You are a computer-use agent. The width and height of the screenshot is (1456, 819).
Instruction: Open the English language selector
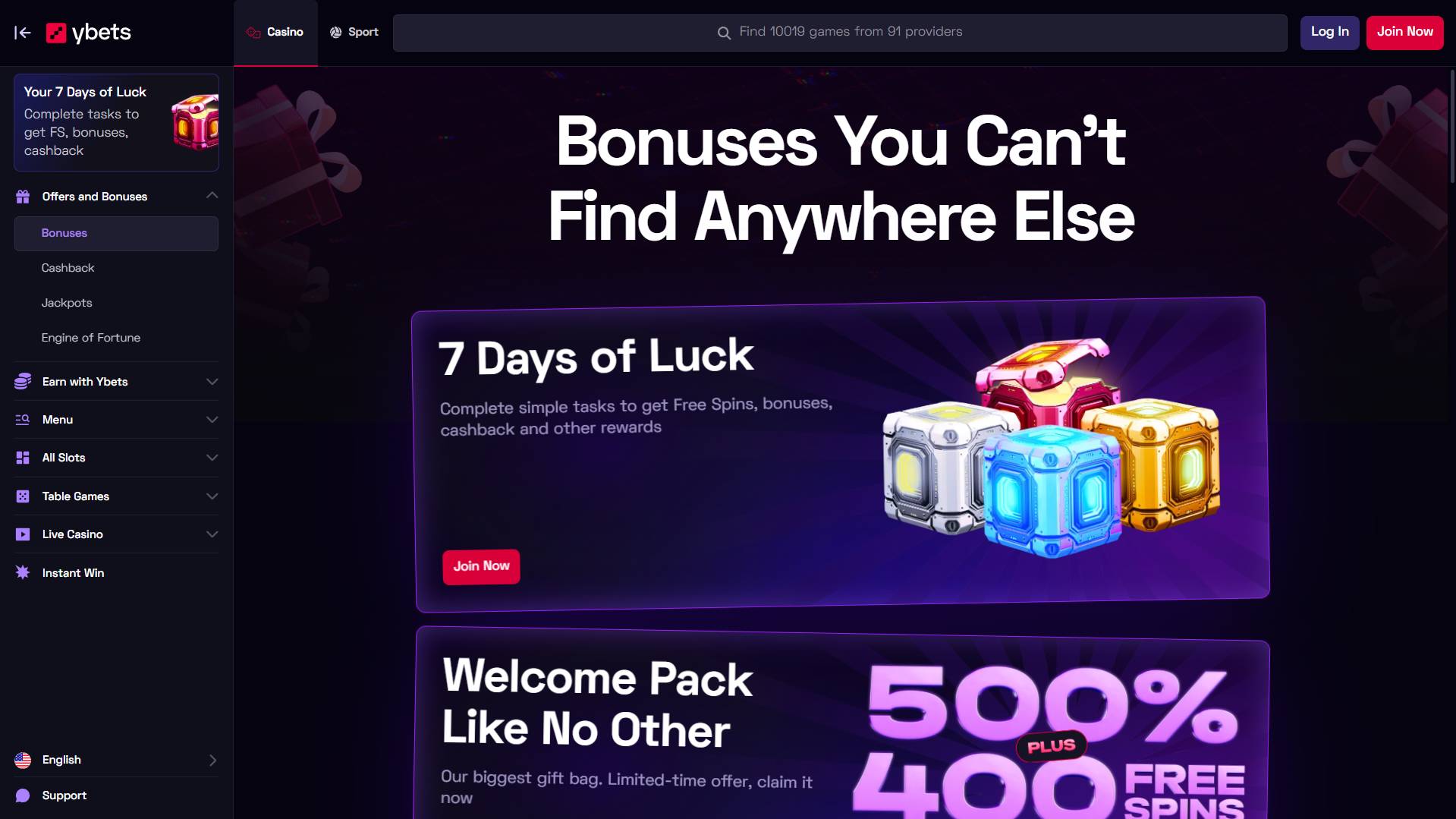pyautogui.click(x=116, y=760)
